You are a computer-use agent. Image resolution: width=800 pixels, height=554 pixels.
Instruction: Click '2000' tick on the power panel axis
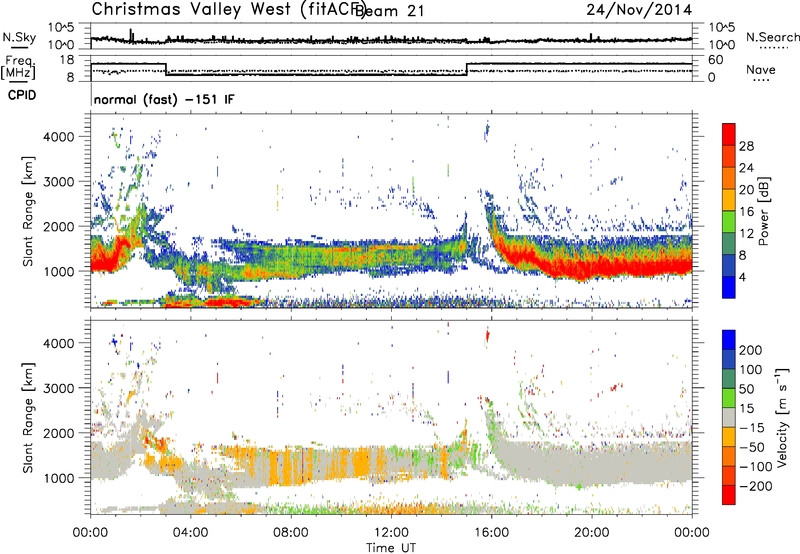[x=58, y=226]
